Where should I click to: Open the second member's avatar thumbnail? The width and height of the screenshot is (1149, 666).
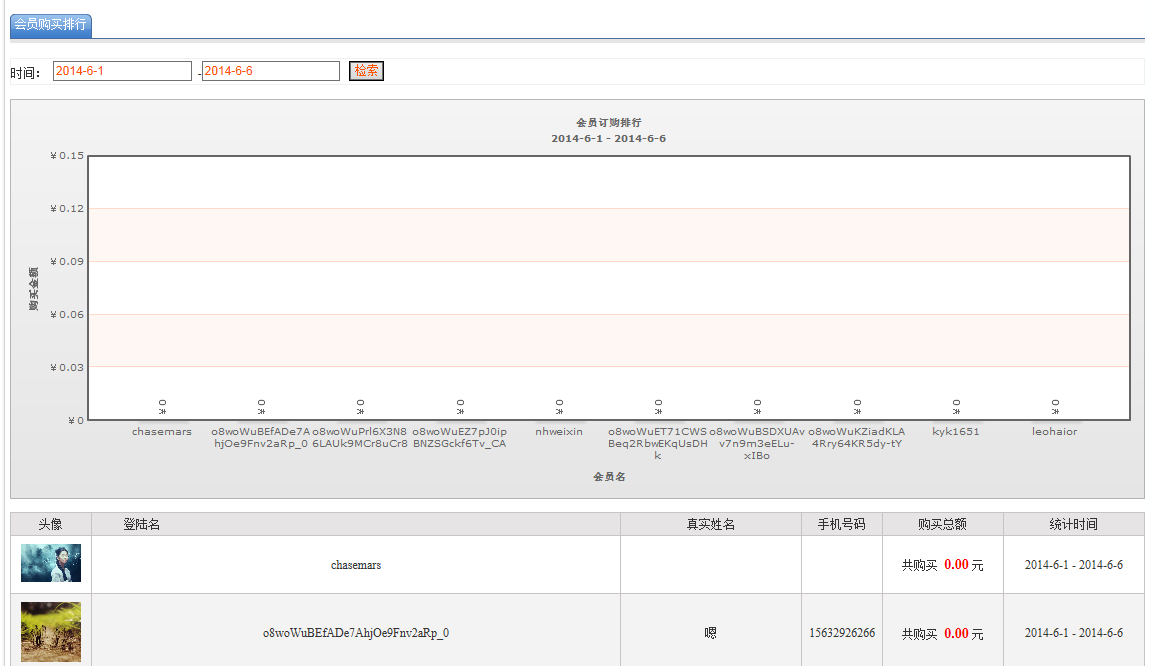51,632
